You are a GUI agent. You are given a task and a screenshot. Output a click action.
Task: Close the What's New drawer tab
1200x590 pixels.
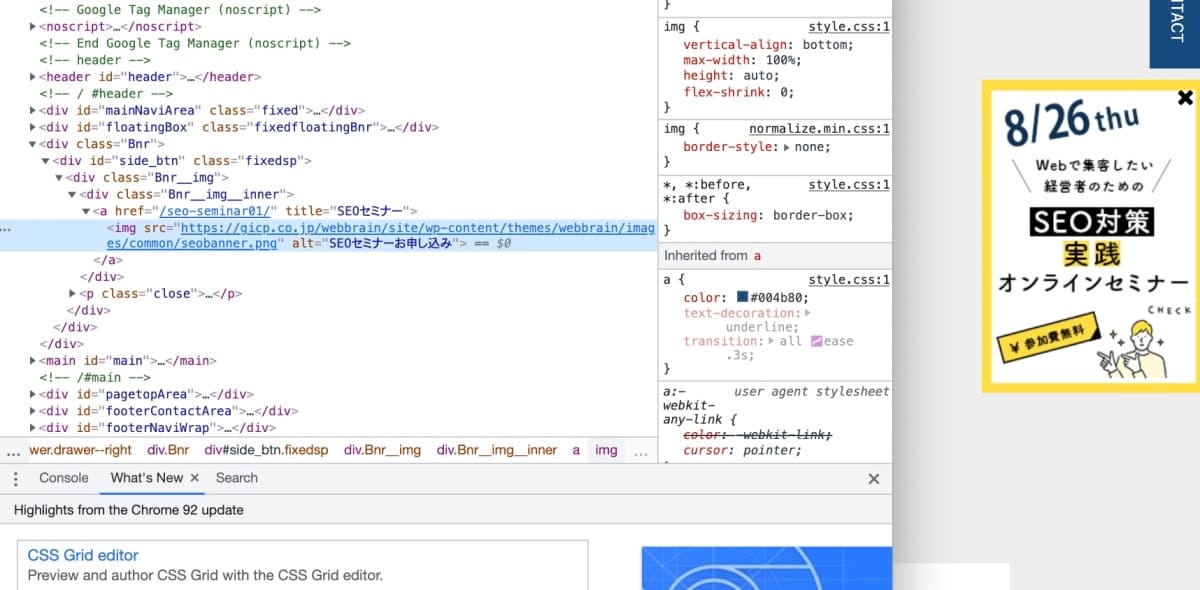[x=194, y=478]
